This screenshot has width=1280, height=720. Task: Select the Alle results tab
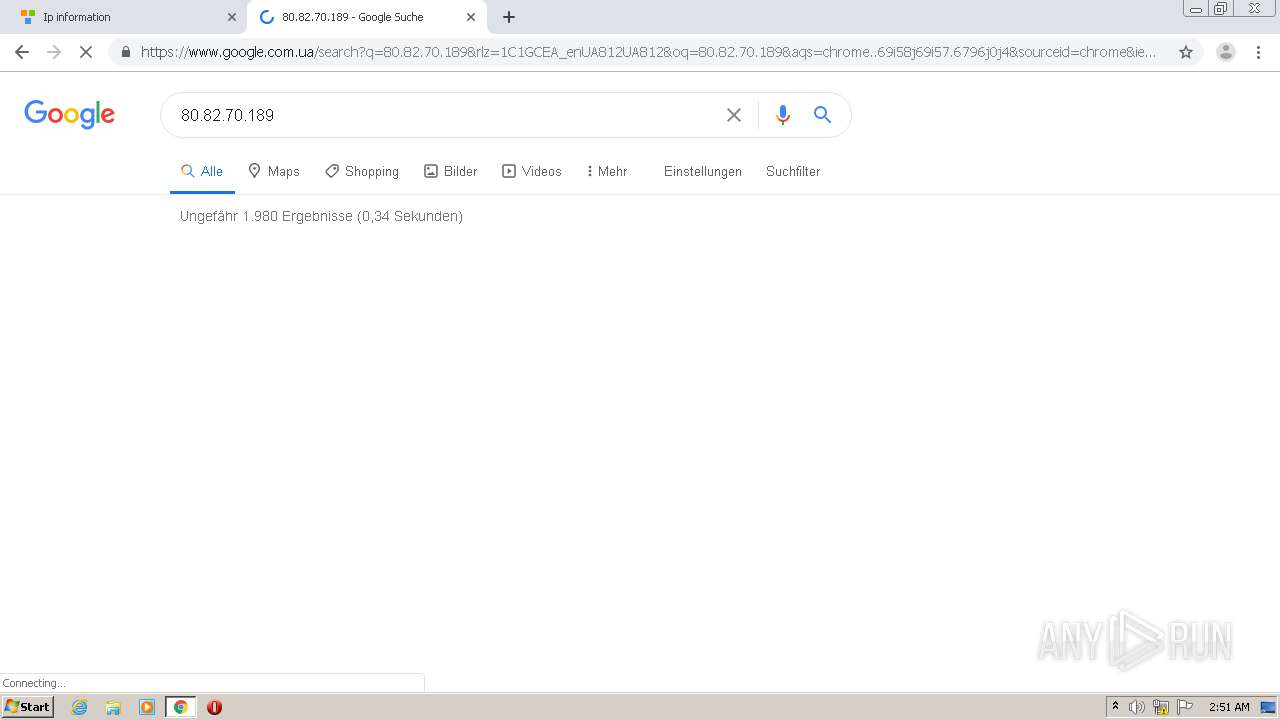pos(202,171)
